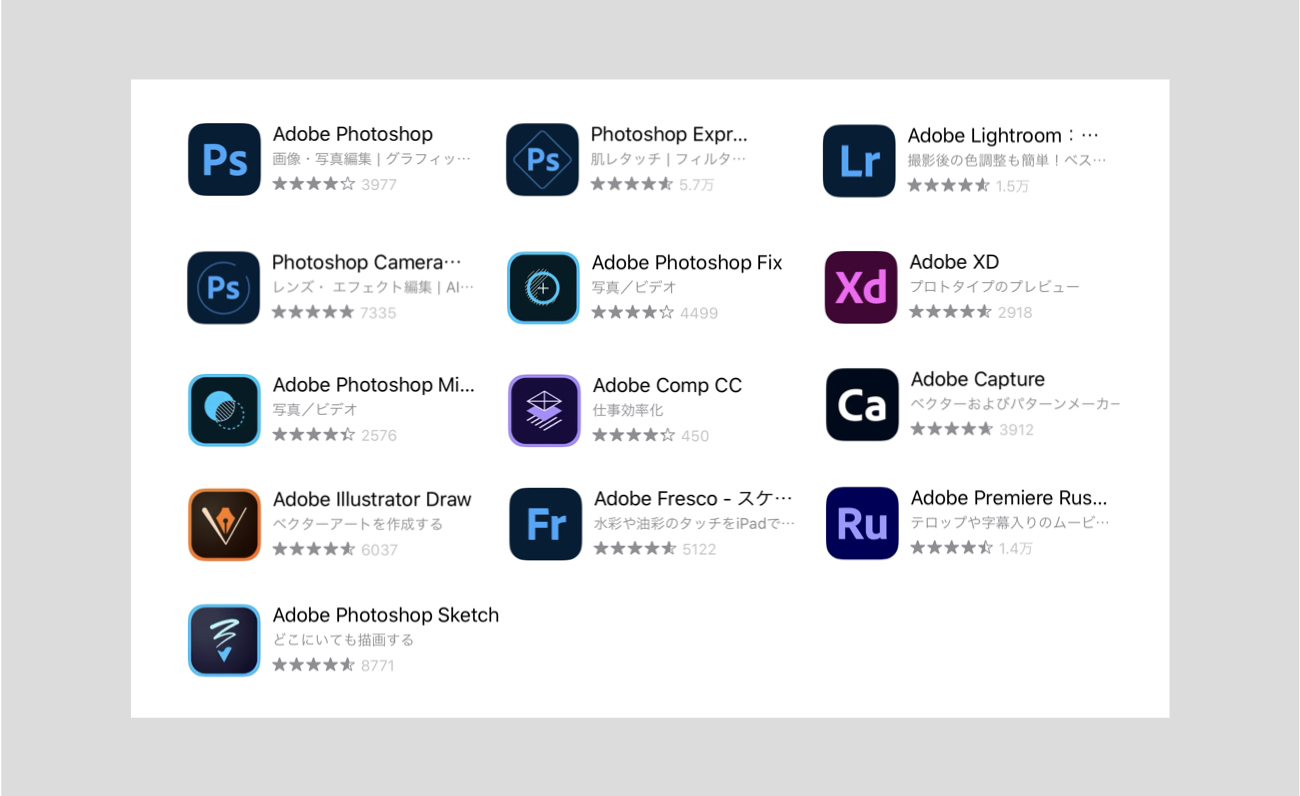Select the Photoshop Camera circular Ps icon
The height and width of the screenshot is (796, 1300).
[x=223, y=288]
